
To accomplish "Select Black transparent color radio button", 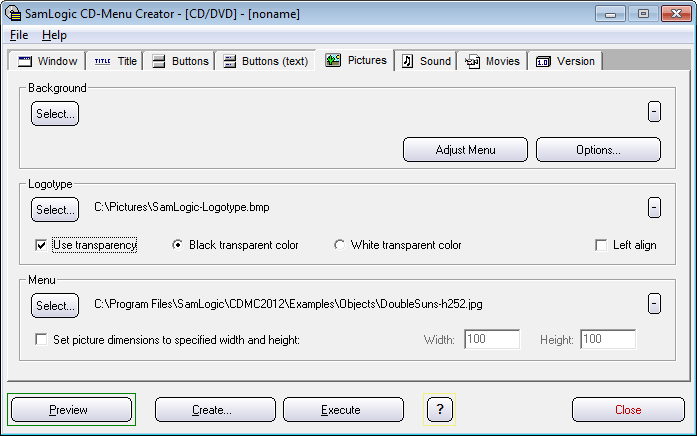I will pos(177,245).
